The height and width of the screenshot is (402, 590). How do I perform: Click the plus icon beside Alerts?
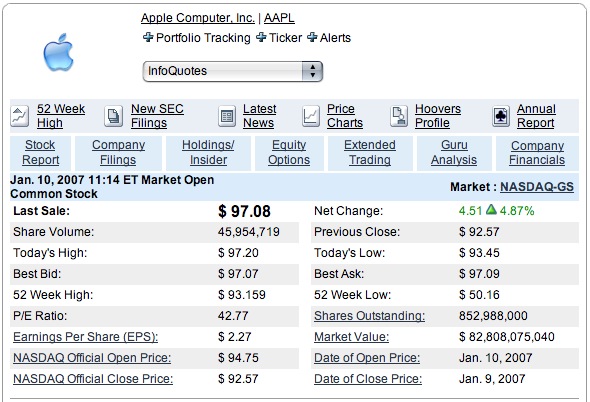312,37
